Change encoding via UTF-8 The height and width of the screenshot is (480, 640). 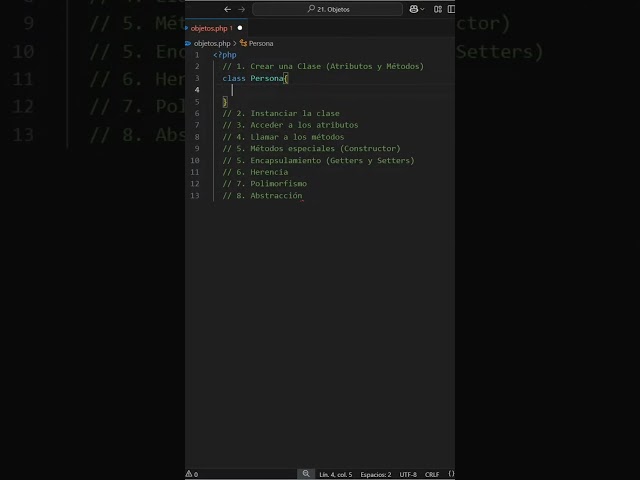408,474
